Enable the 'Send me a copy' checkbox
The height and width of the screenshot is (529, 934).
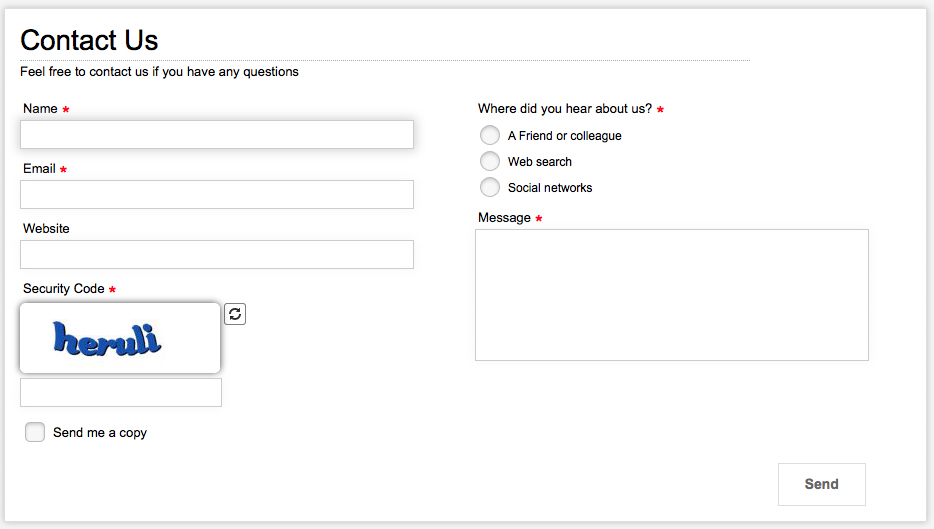35,432
